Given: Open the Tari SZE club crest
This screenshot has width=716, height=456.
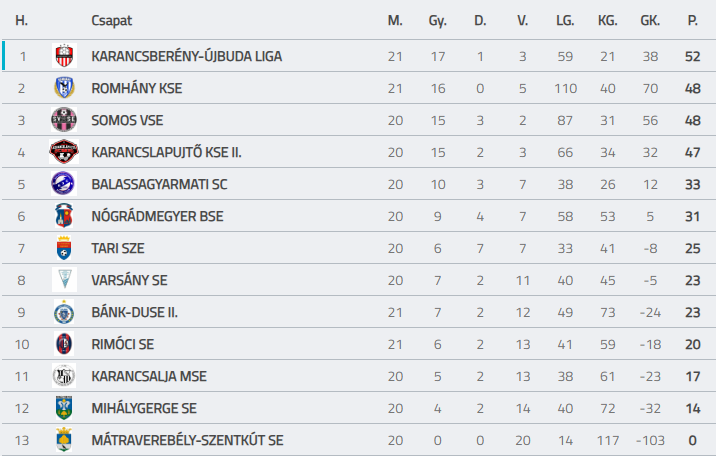Looking at the screenshot, I should pos(64,248).
